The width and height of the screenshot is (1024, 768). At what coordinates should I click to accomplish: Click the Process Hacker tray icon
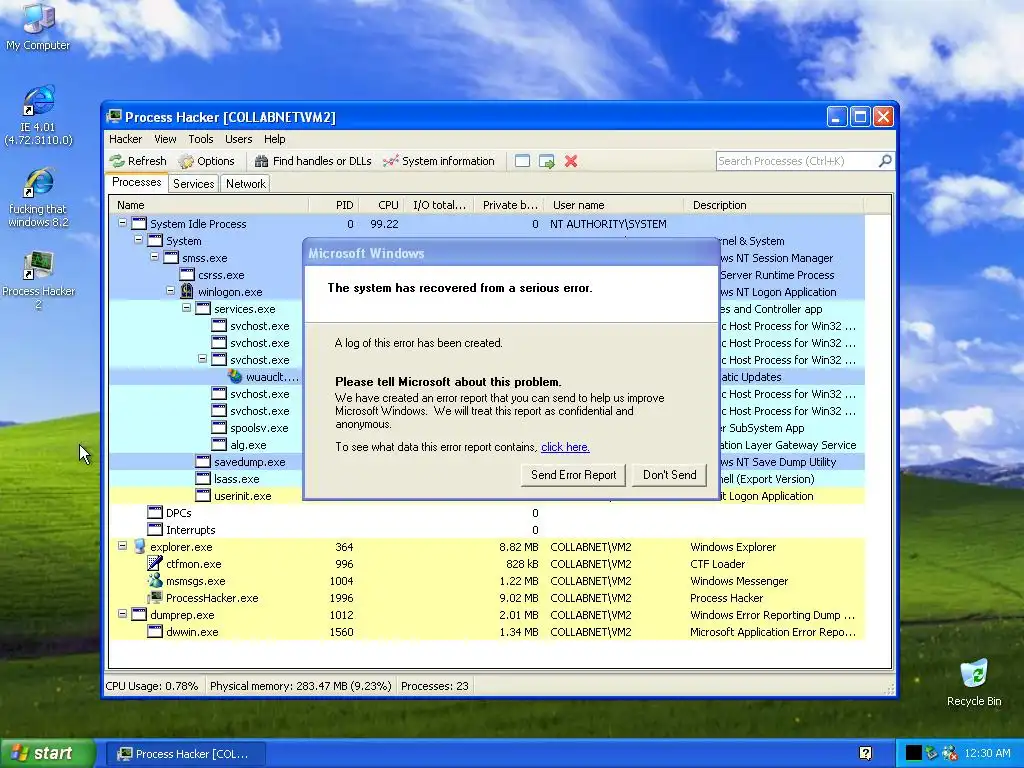pyautogui.click(x=931, y=753)
